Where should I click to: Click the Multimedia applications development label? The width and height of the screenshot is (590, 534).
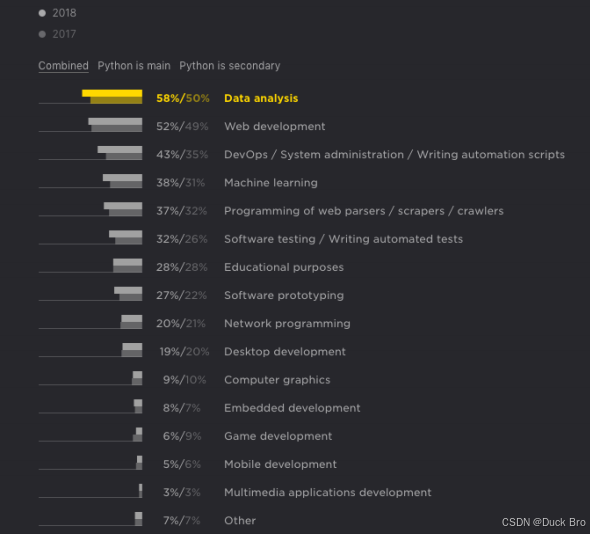coord(328,493)
